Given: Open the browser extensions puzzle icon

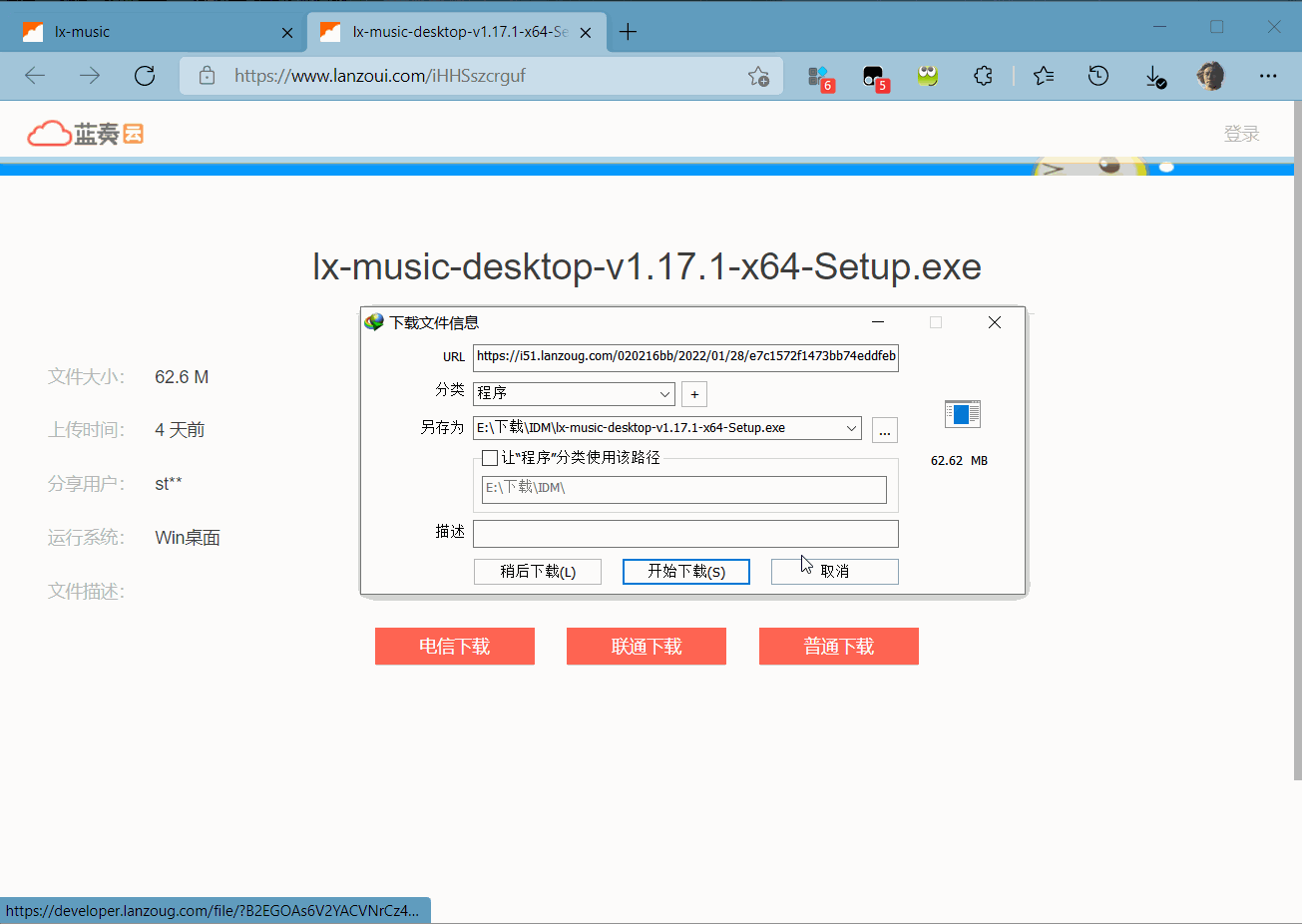Looking at the screenshot, I should pyautogui.click(x=983, y=76).
